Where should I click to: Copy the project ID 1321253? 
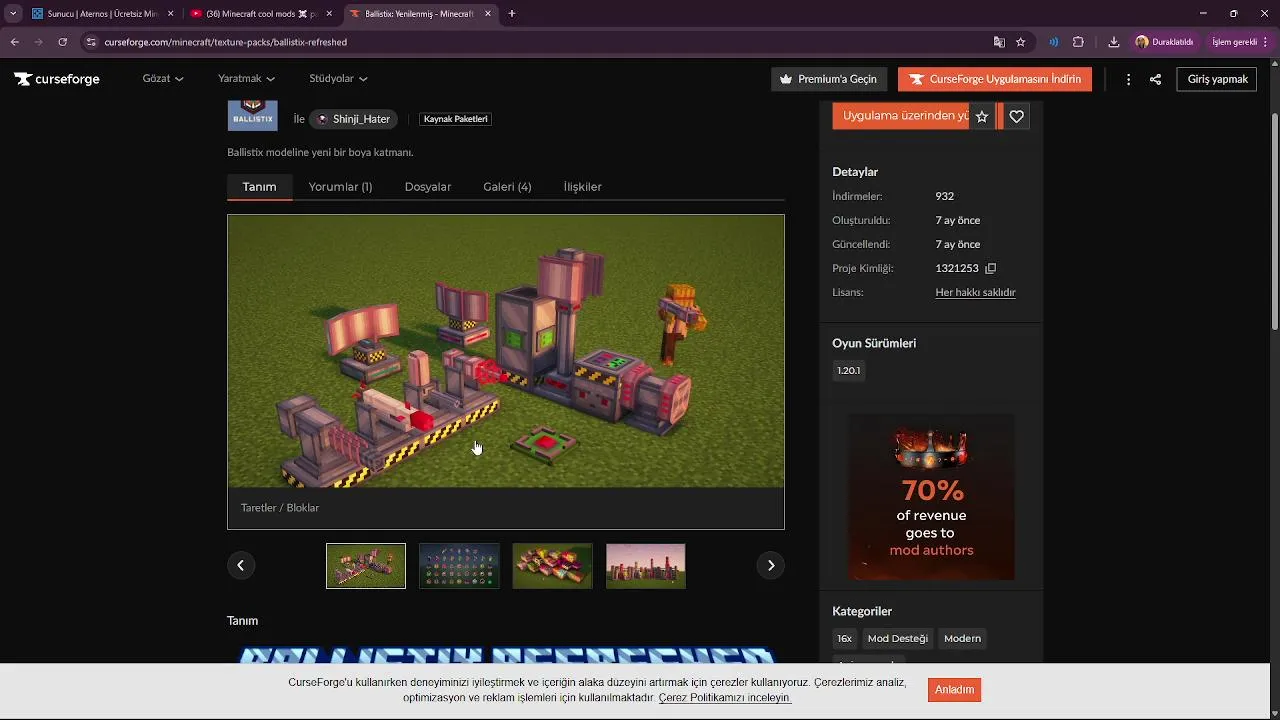(x=990, y=268)
